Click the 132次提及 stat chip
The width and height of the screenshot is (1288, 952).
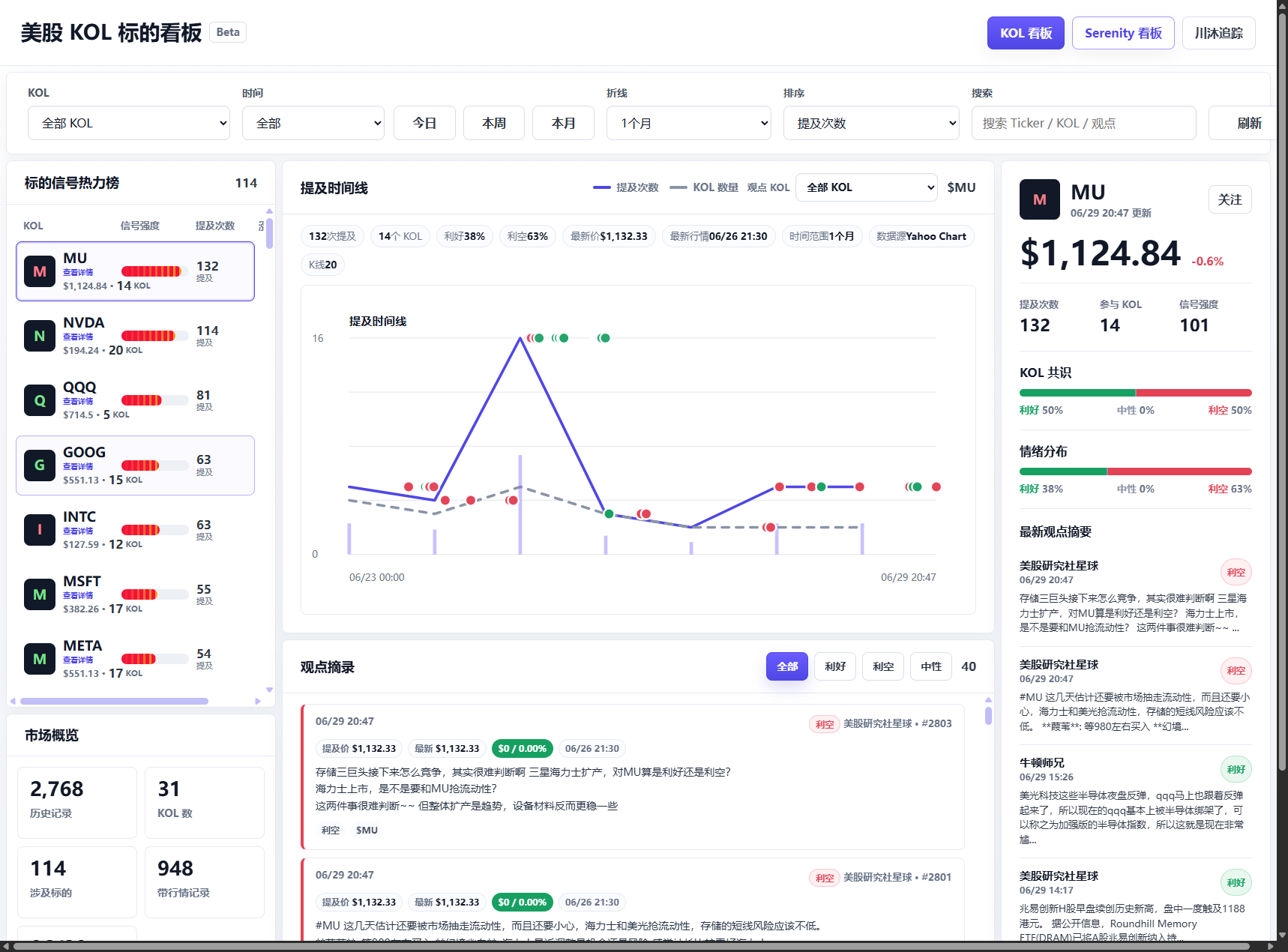[x=332, y=236]
